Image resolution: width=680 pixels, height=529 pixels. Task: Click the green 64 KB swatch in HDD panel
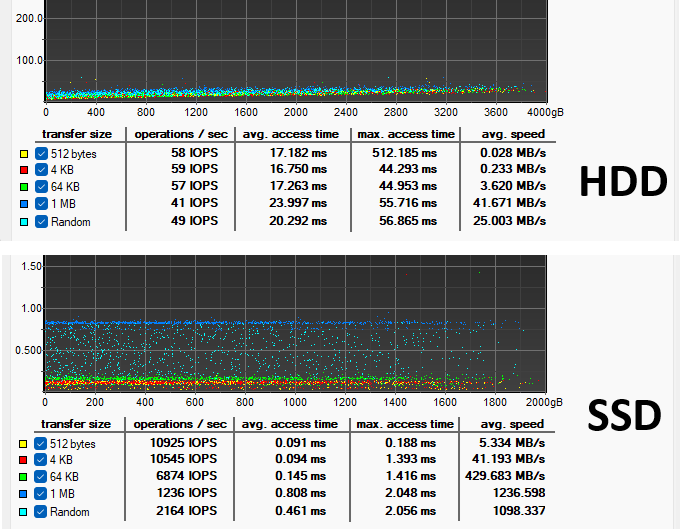tap(24, 187)
